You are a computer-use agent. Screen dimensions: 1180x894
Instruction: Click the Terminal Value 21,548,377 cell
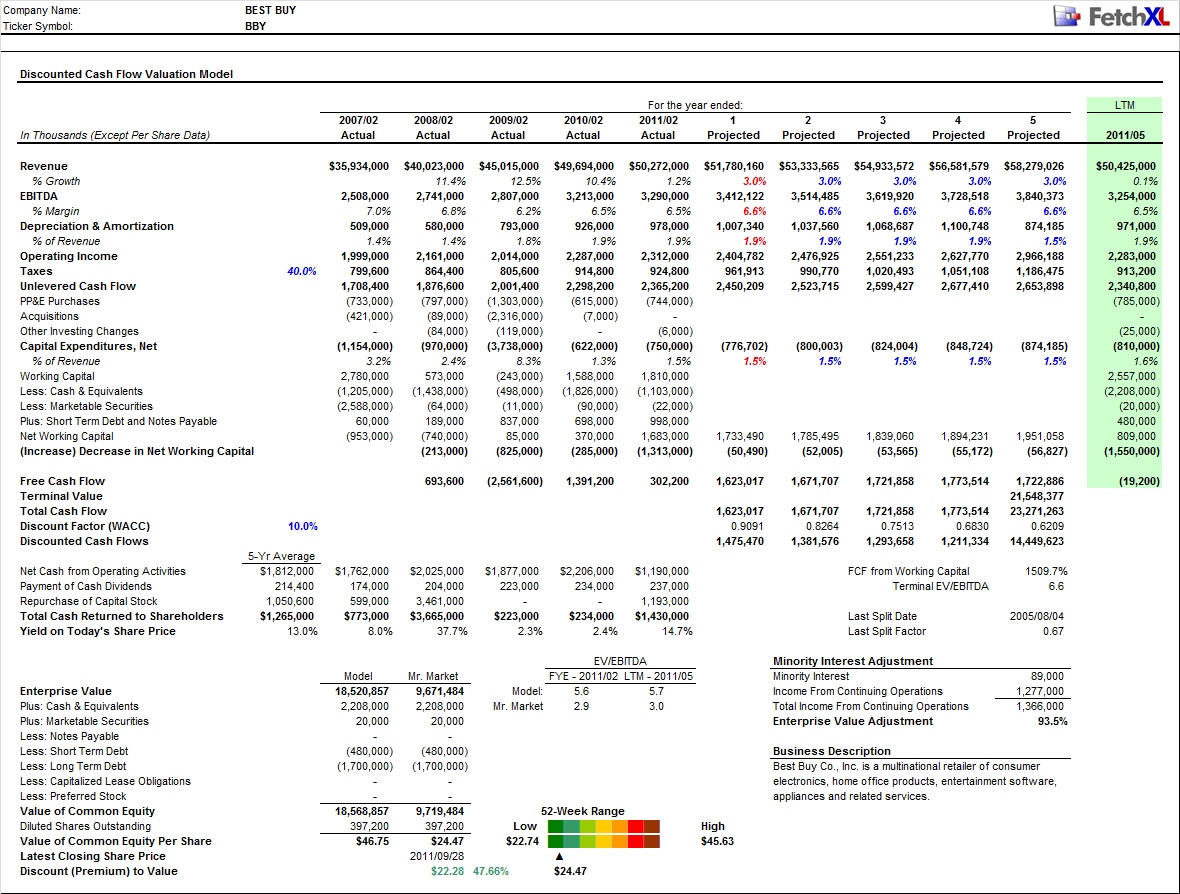point(1037,497)
